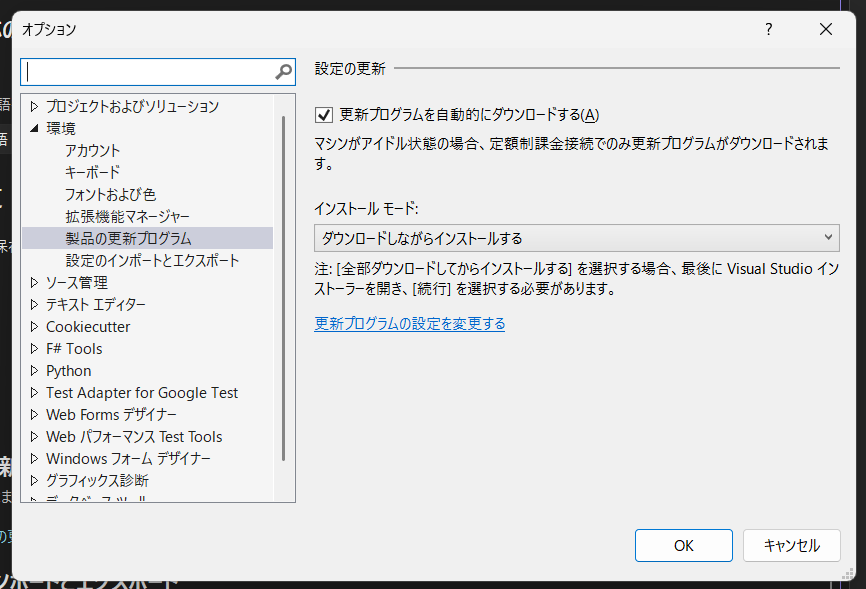Viewport: 866px width, 589px height.
Task: Click the F# Tools label
Action: tap(74, 349)
